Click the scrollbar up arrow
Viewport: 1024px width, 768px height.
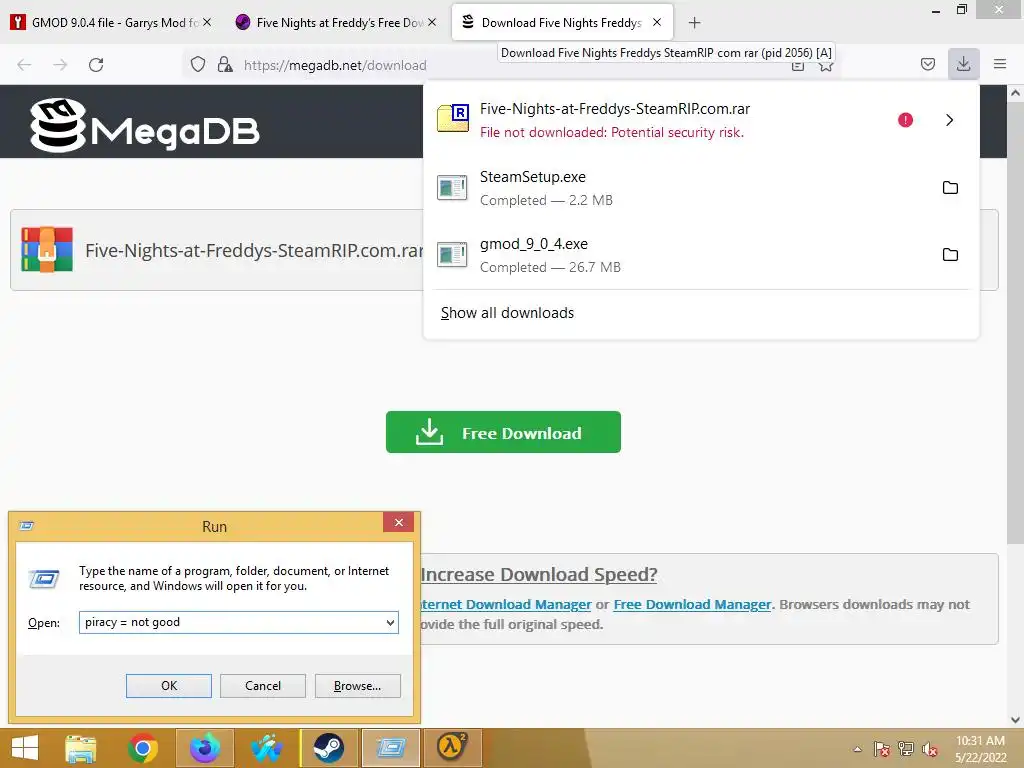point(1015,93)
